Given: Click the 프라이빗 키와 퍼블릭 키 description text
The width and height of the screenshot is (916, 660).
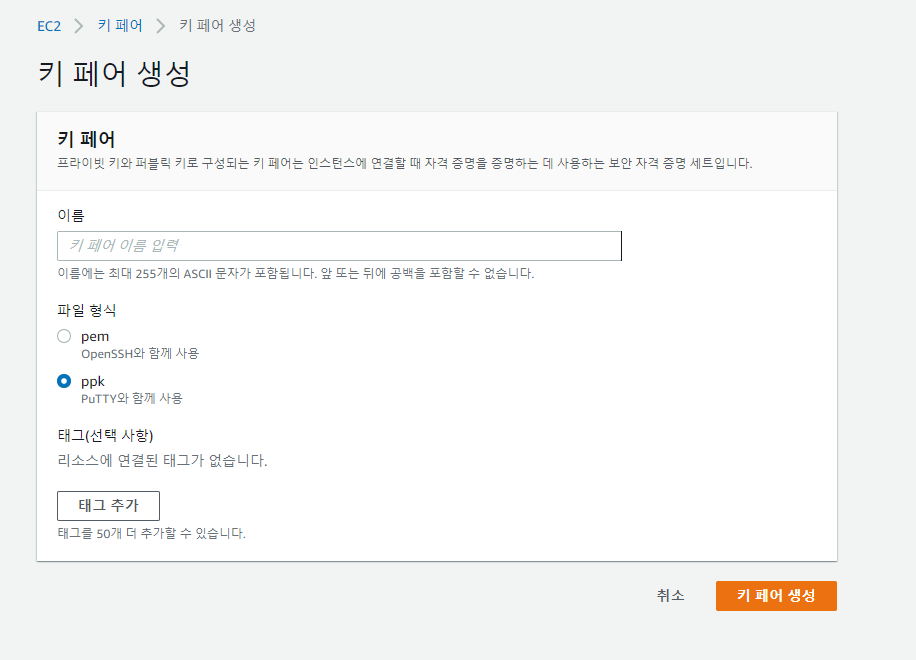Looking at the screenshot, I should [x=405, y=164].
